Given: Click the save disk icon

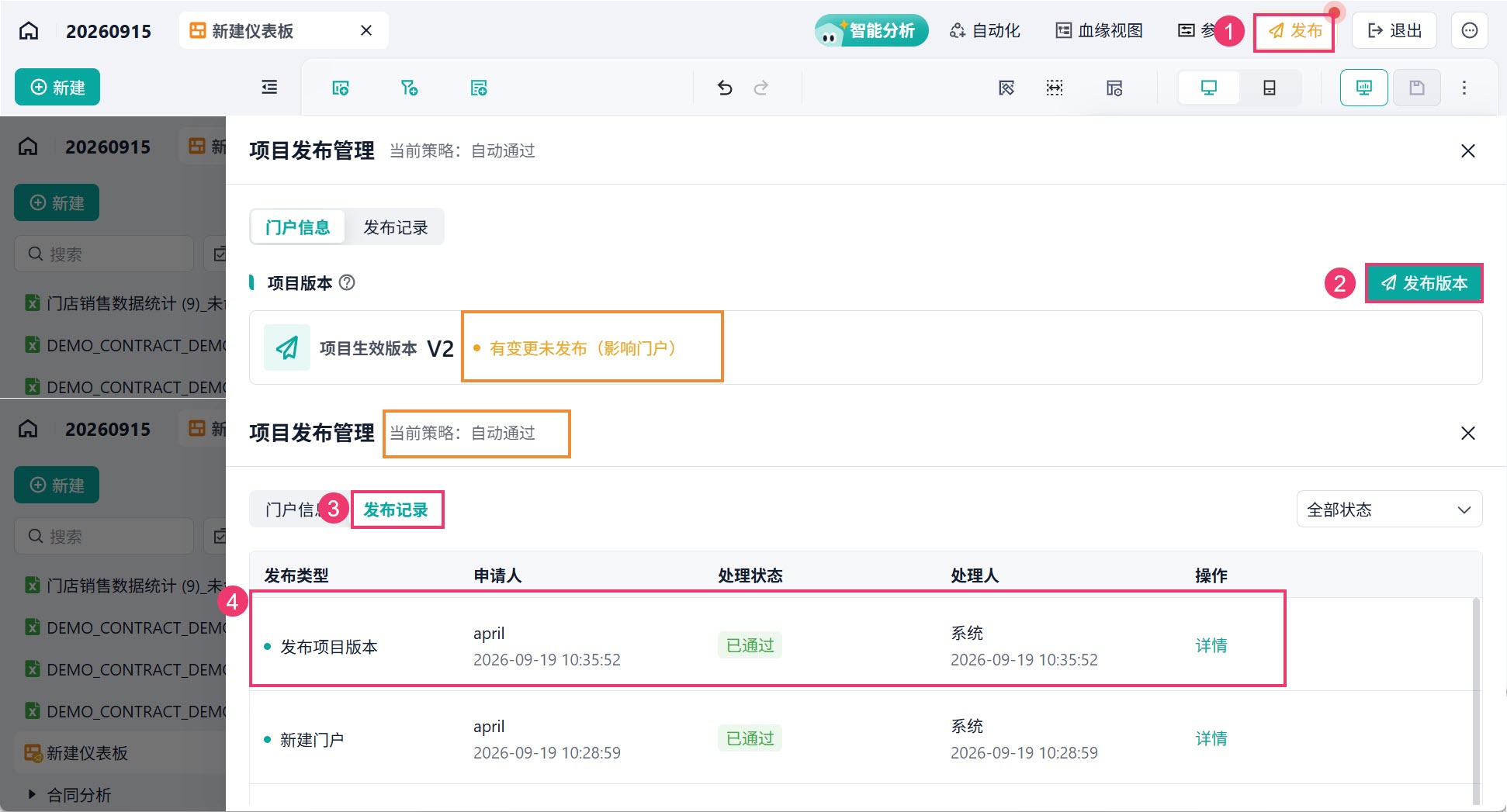Looking at the screenshot, I should (x=1417, y=88).
